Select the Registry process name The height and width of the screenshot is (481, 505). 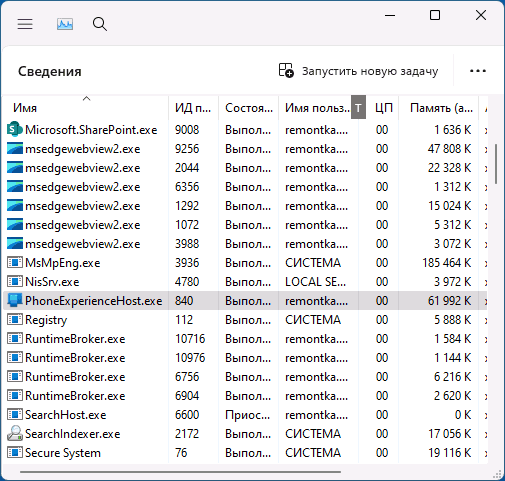[46, 320]
